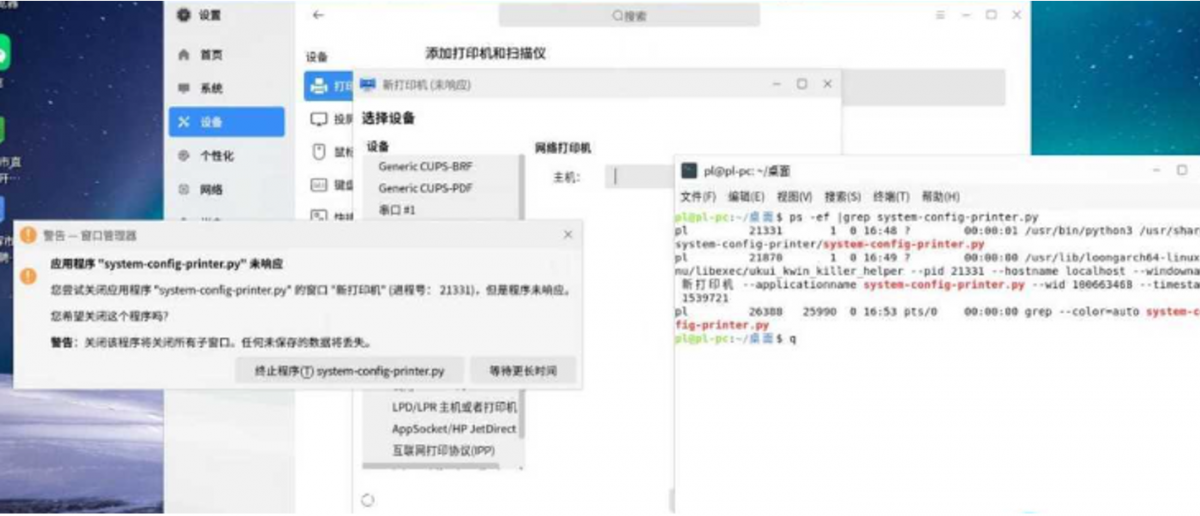The image size is (1200, 516).
Task: Click the monitor icon below the printer entry
Action: (319, 119)
